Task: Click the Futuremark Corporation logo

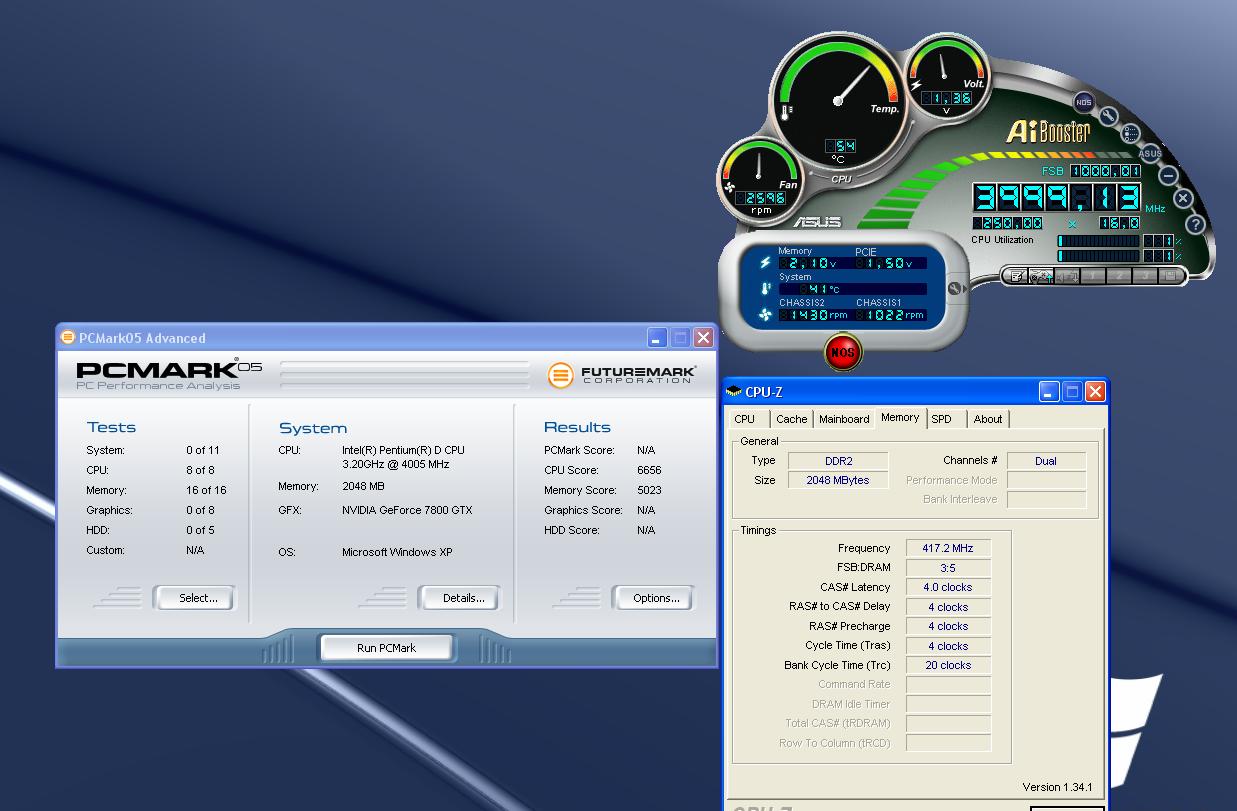Action: pyautogui.click(x=622, y=375)
